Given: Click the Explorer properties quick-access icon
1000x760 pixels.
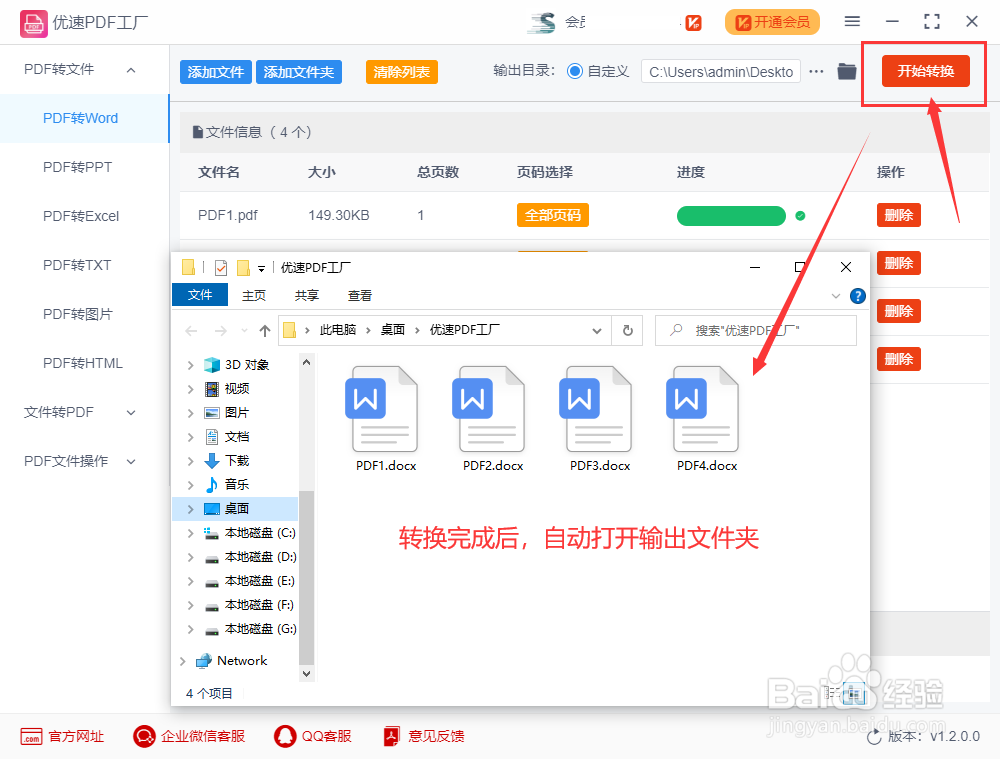Looking at the screenshot, I should (221, 268).
